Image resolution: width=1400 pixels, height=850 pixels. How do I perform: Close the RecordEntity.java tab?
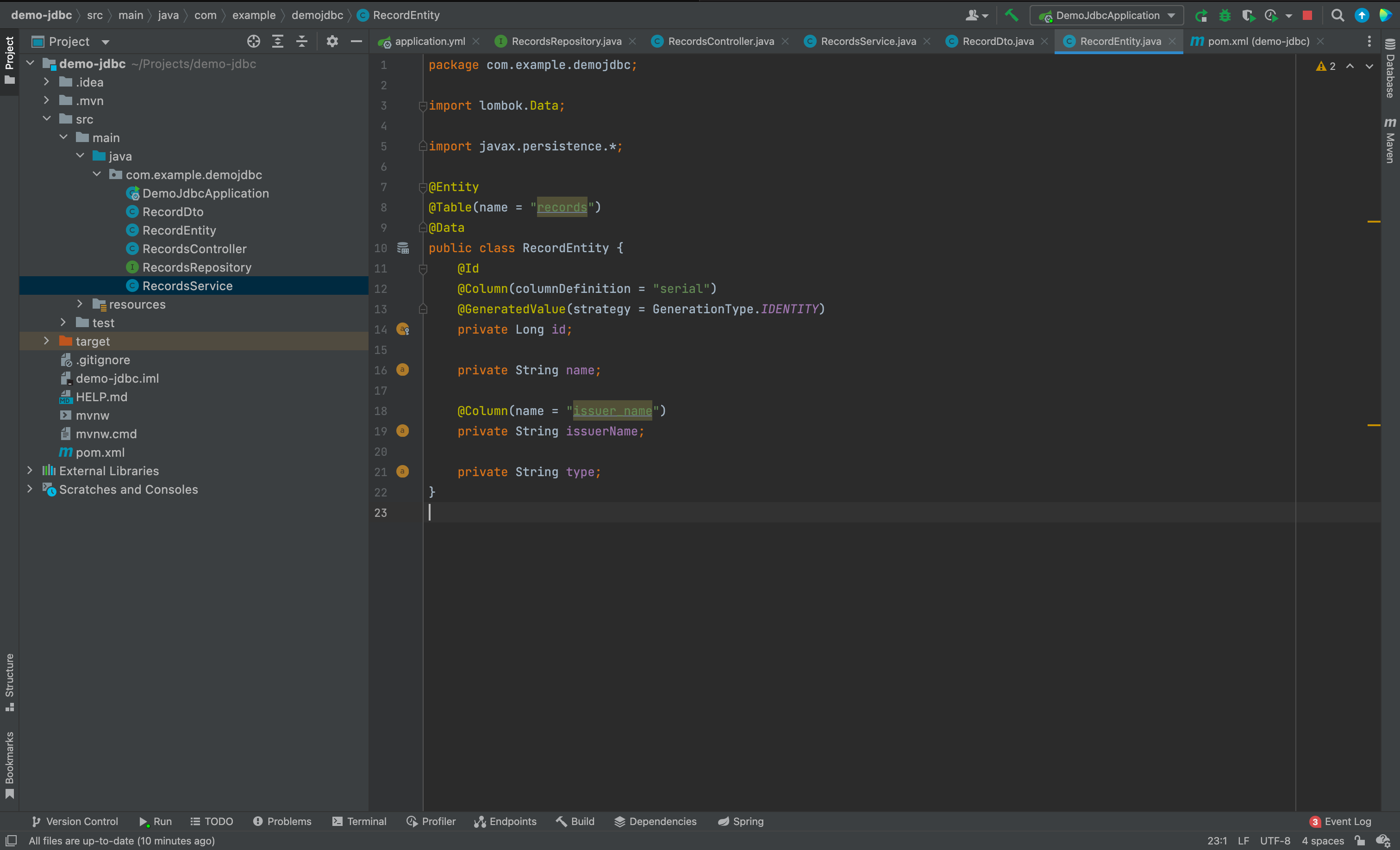[x=1172, y=42]
